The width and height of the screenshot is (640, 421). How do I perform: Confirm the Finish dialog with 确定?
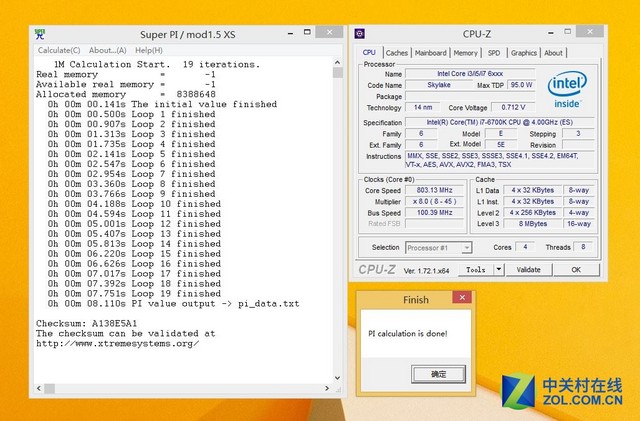click(x=438, y=373)
